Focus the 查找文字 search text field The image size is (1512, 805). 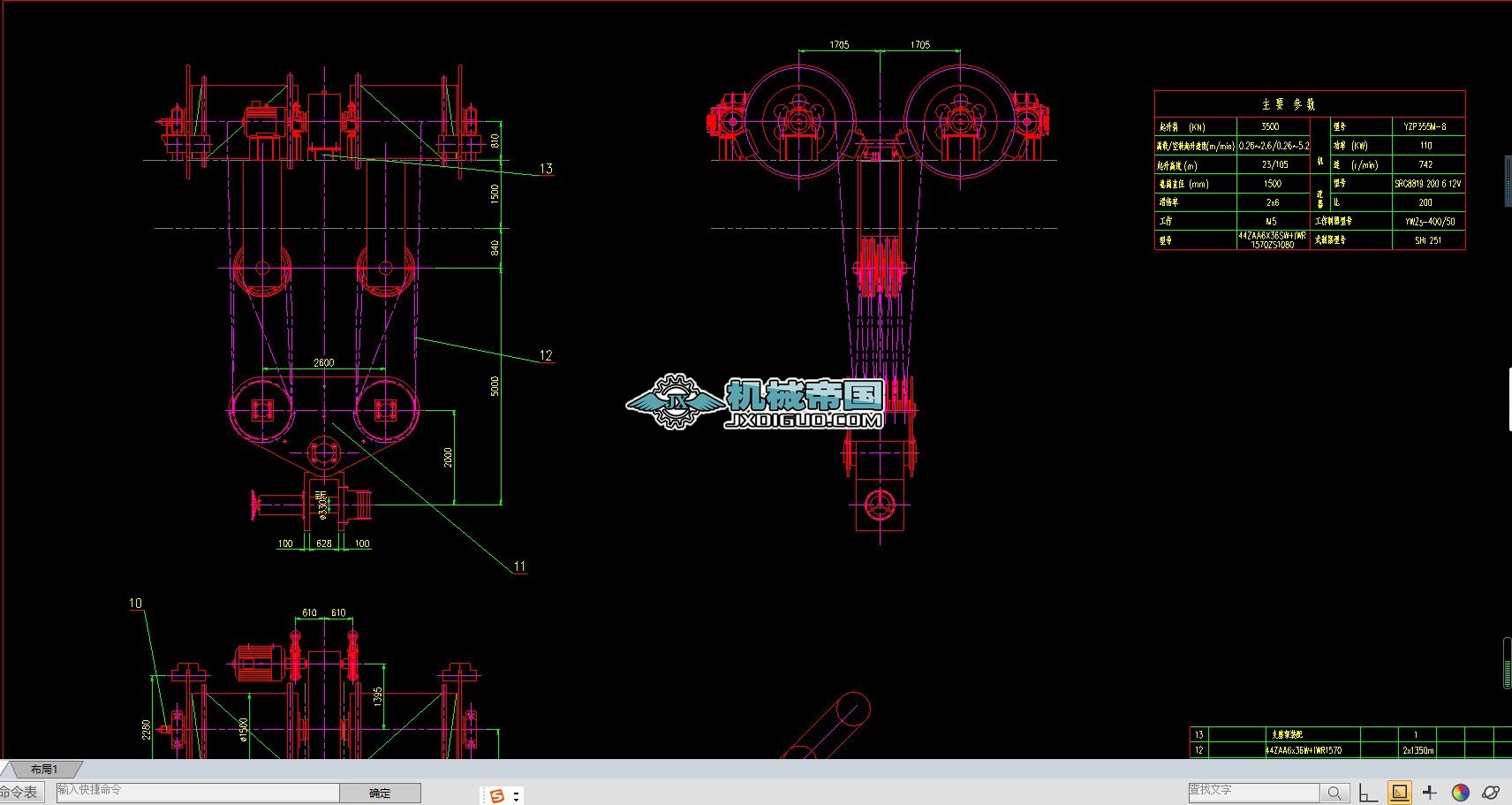tap(1254, 792)
